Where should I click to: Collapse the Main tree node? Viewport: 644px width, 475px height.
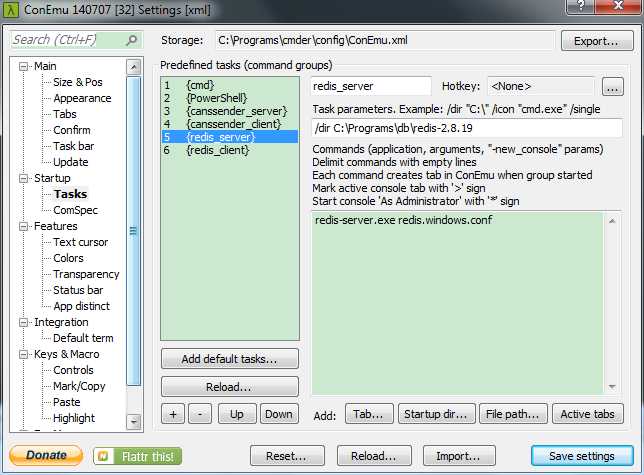[x=23, y=66]
